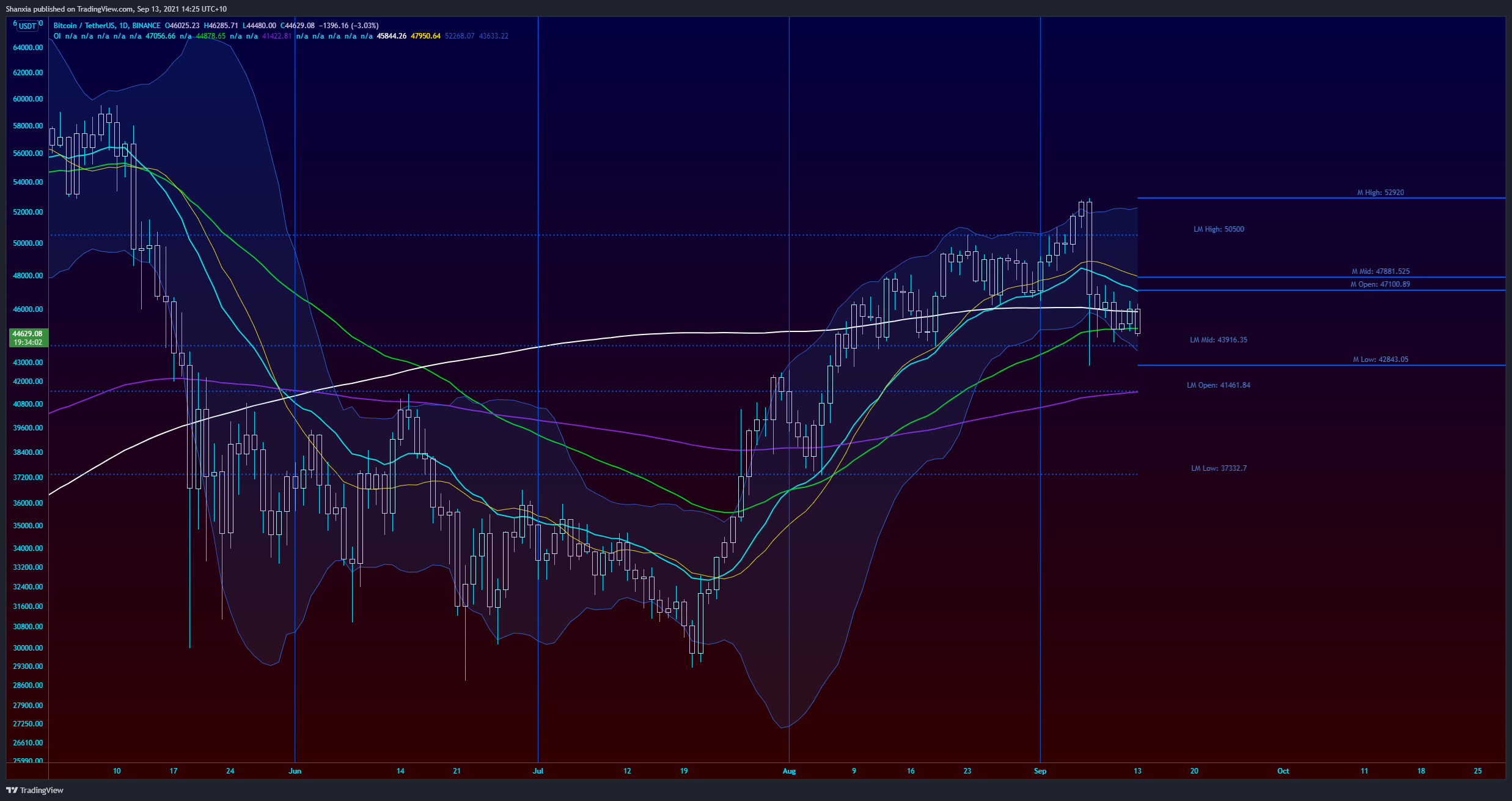Viewport: 1512px width, 801px height.
Task: Click the 10 date at time axis start
Action: pos(117,771)
